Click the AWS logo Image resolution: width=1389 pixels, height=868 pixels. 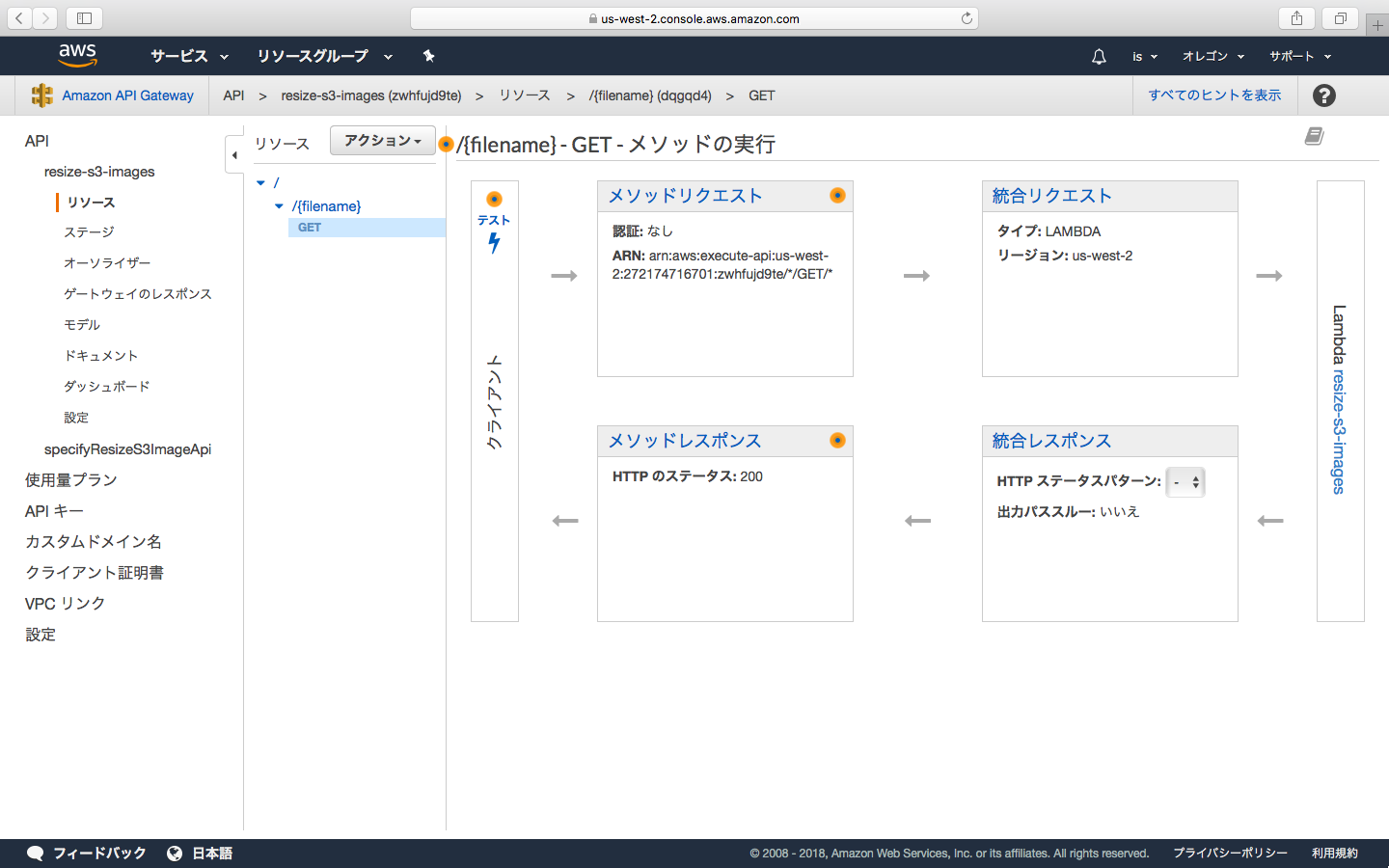tap(77, 56)
